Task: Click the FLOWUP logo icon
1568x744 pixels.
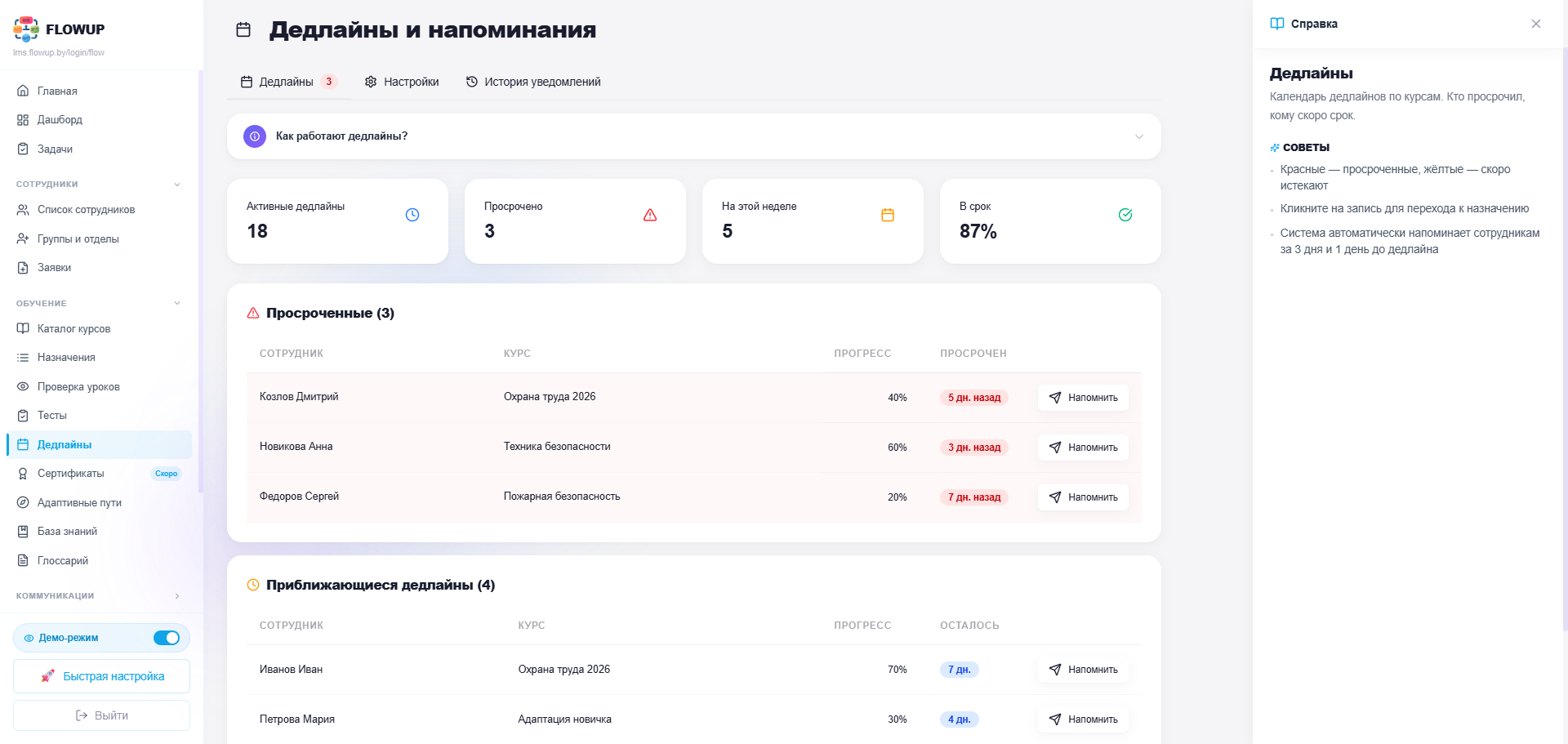Action: (x=26, y=29)
